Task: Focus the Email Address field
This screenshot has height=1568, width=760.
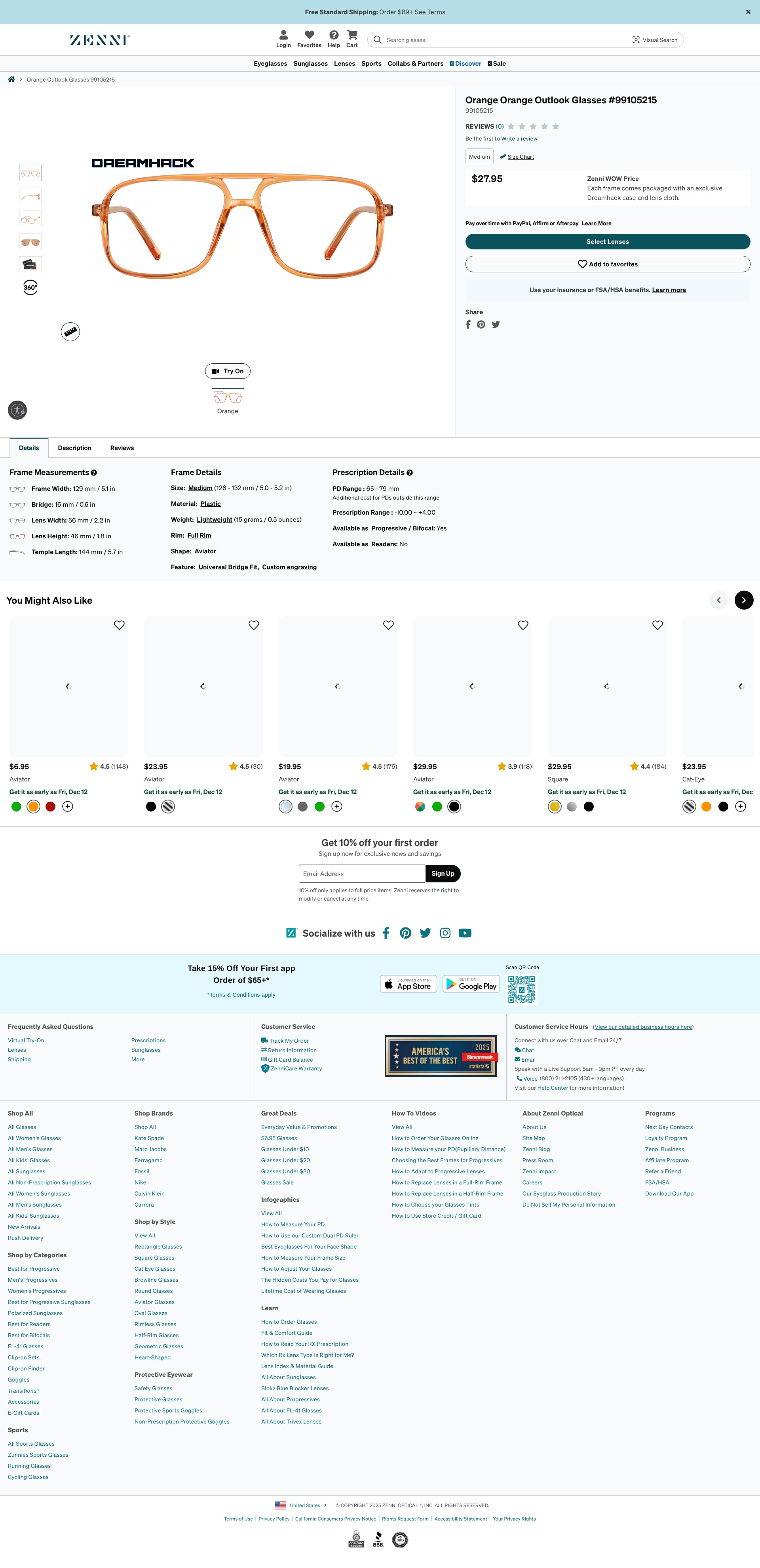Action: 361,874
